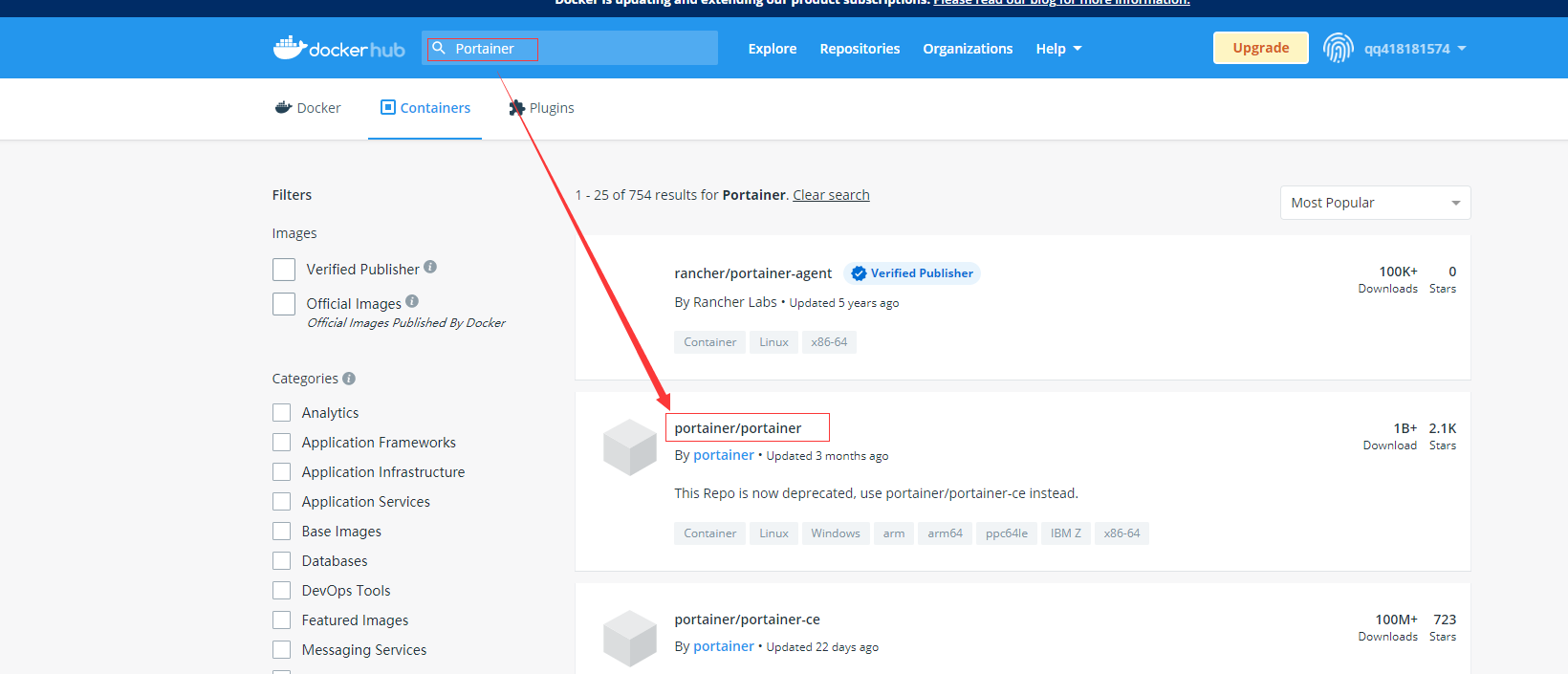Click the portainer/portainer cube thumbnail
Image resolution: width=1568 pixels, height=674 pixels.
630,447
